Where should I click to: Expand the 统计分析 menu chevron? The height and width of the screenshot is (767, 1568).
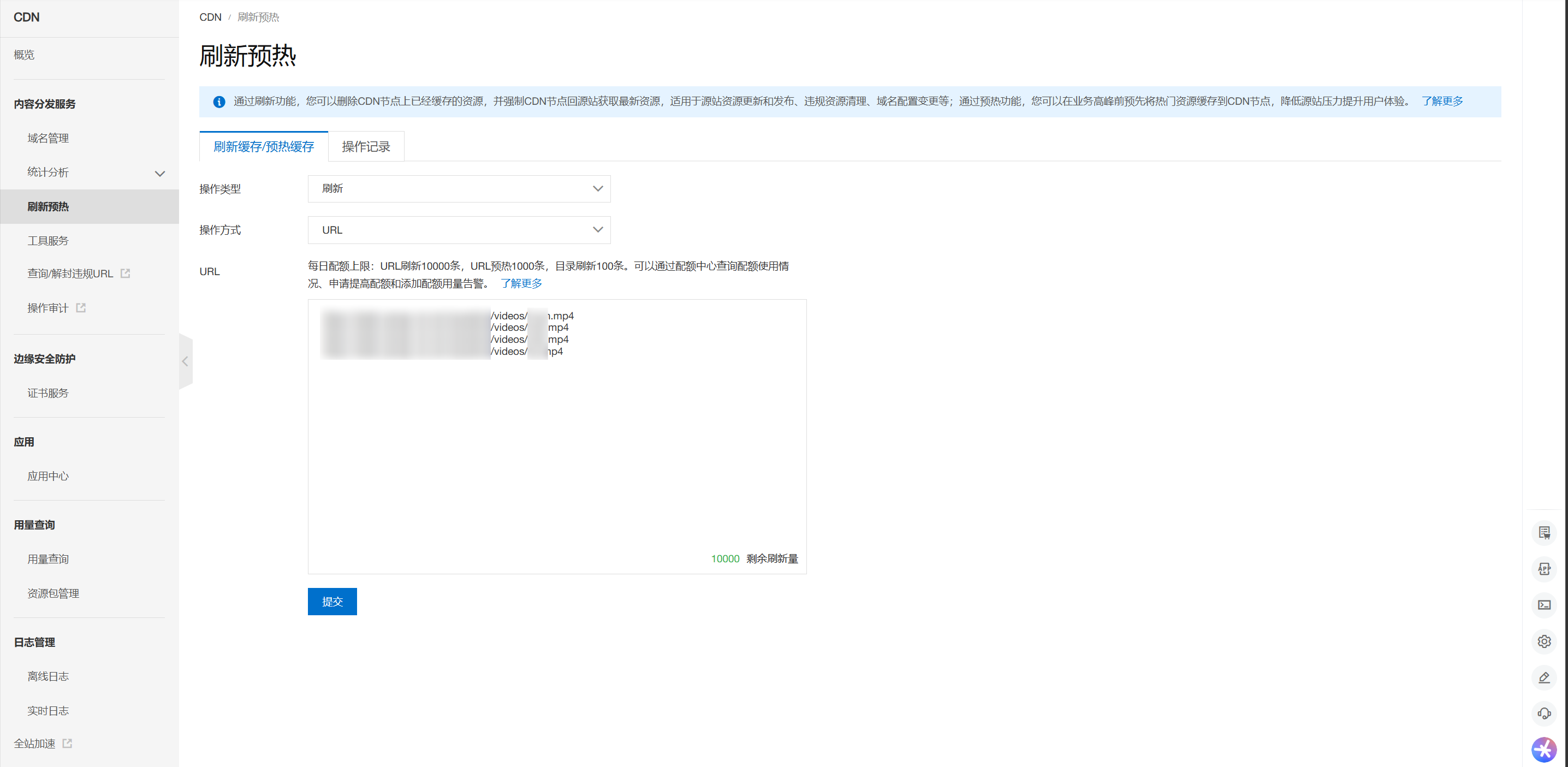tap(159, 174)
